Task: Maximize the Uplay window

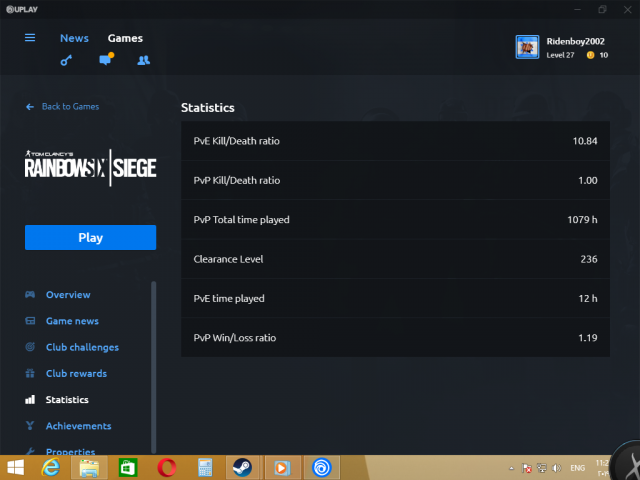Action: 602,9
